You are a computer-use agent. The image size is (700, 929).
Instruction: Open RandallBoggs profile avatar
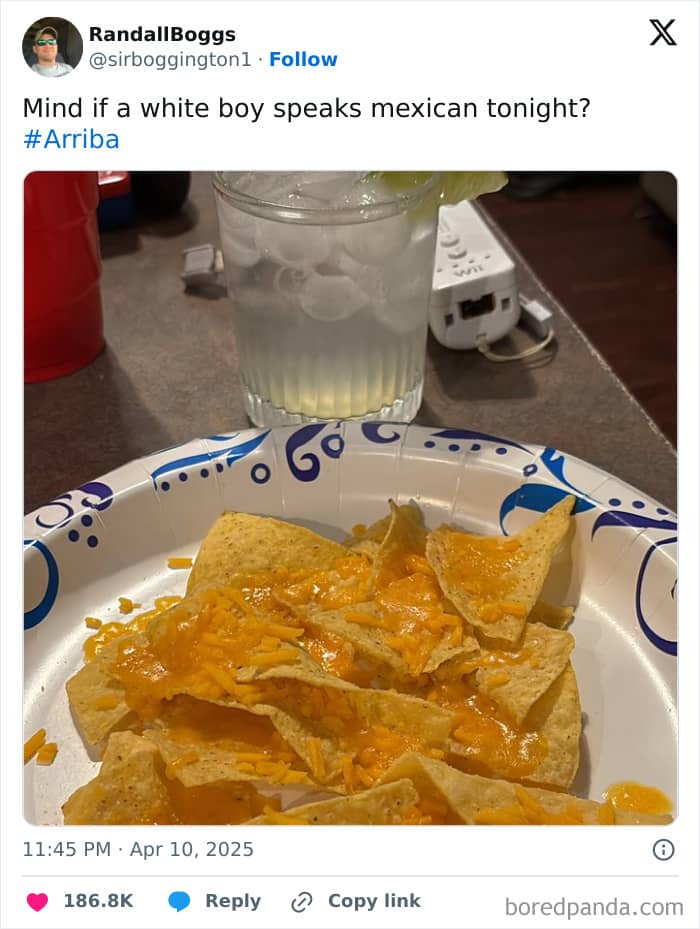52,47
